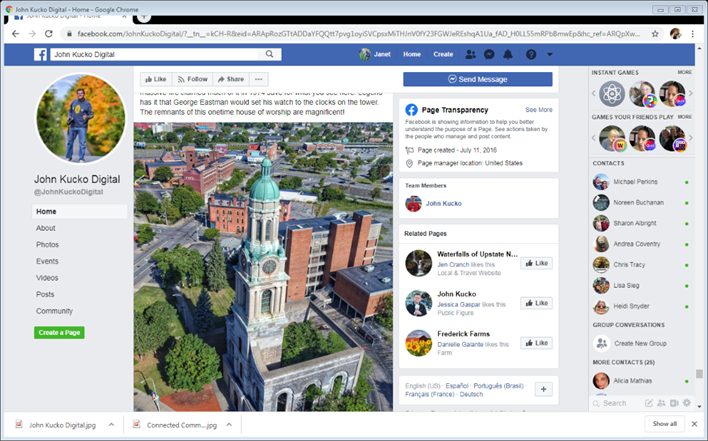Click the Jen Cranch link
708x441 pixels.
[453, 265]
